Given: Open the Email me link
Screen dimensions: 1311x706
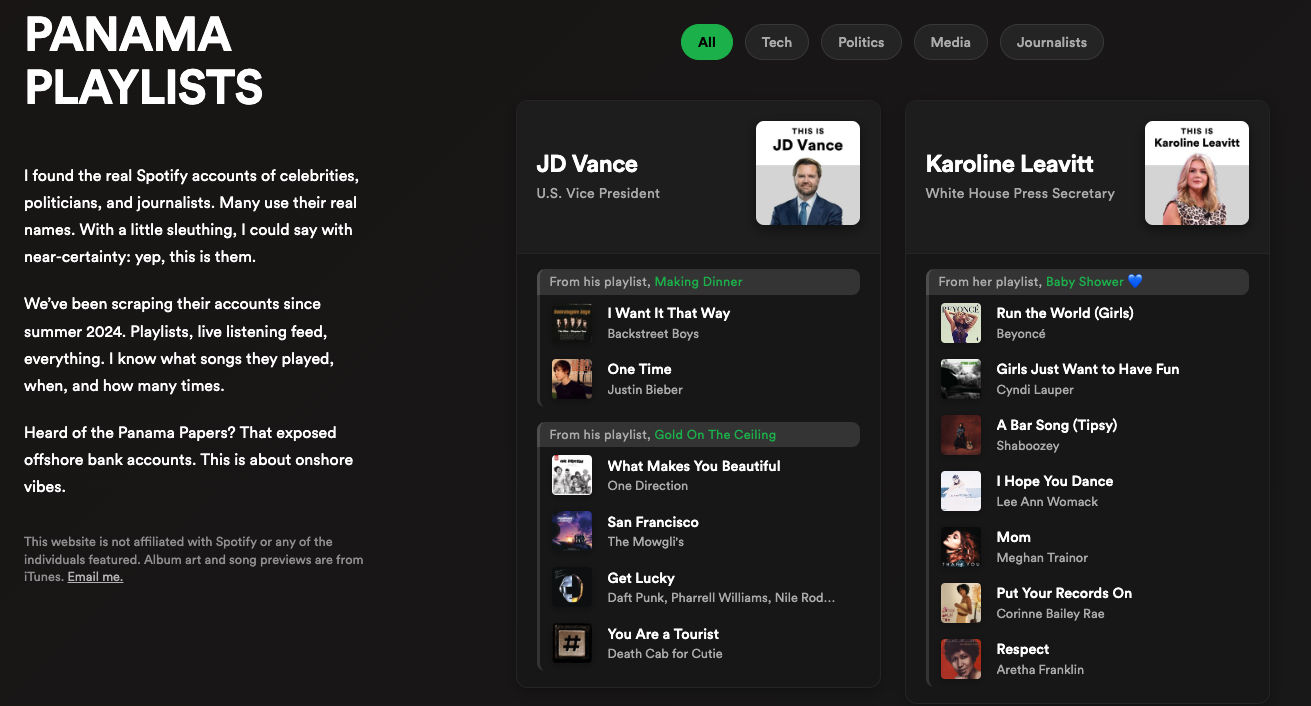Looking at the screenshot, I should (95, 577).
